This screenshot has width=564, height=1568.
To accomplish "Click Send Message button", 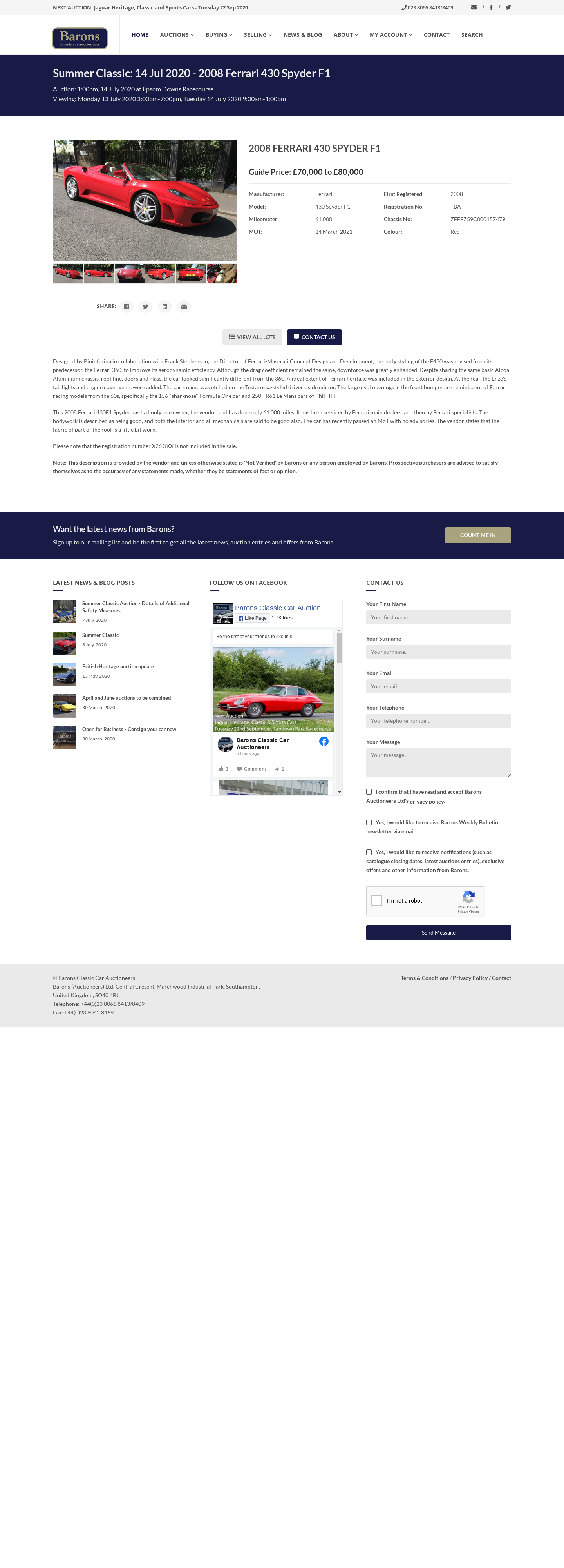I will click(438, 933).
